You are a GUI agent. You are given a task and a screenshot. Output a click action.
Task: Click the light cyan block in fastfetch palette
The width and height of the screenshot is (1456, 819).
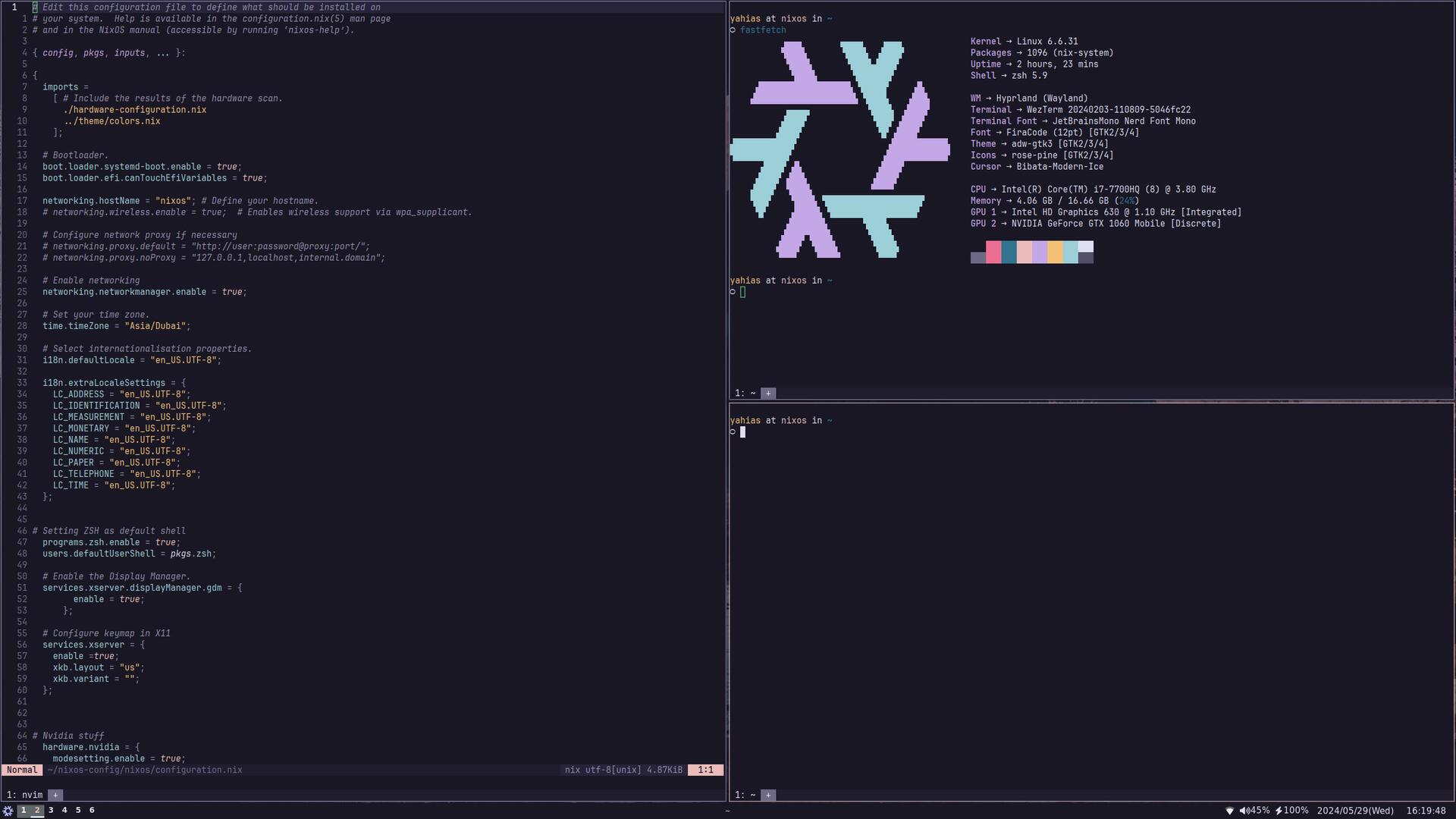pyautogui.click(x=1070, y=252)
